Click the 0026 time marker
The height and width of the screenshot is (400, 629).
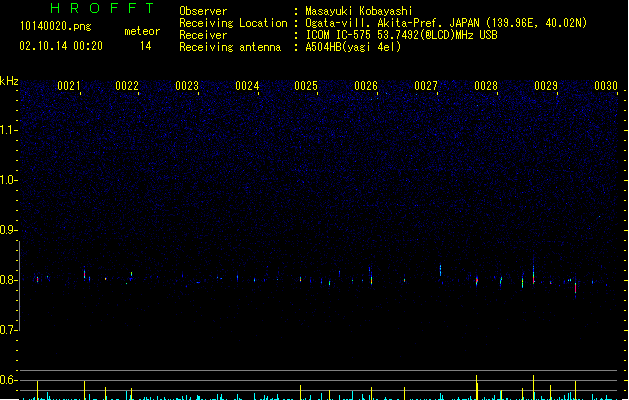tap(366, 86)
